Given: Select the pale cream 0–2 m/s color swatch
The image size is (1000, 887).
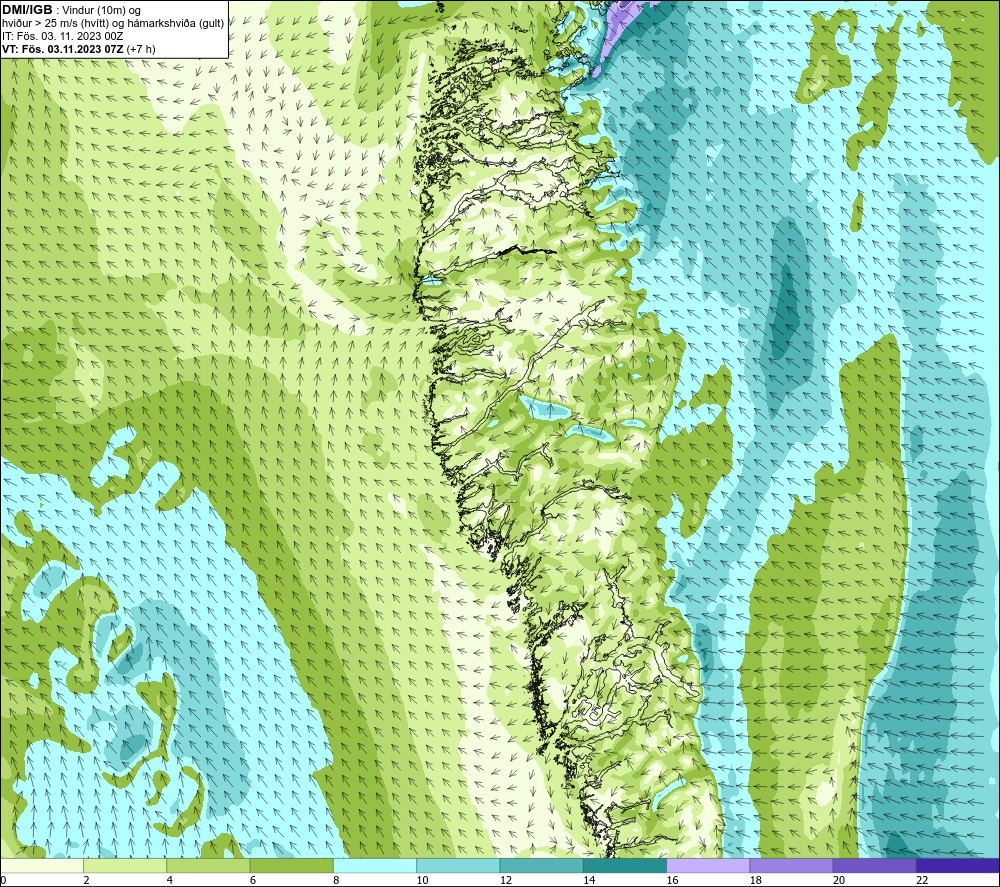Looking at the screenshot, I should point(41,865).
